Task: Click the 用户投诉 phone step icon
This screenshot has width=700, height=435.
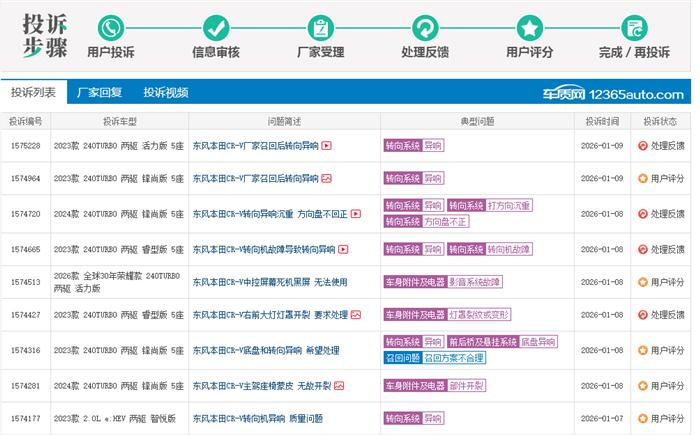Action: 112,27
